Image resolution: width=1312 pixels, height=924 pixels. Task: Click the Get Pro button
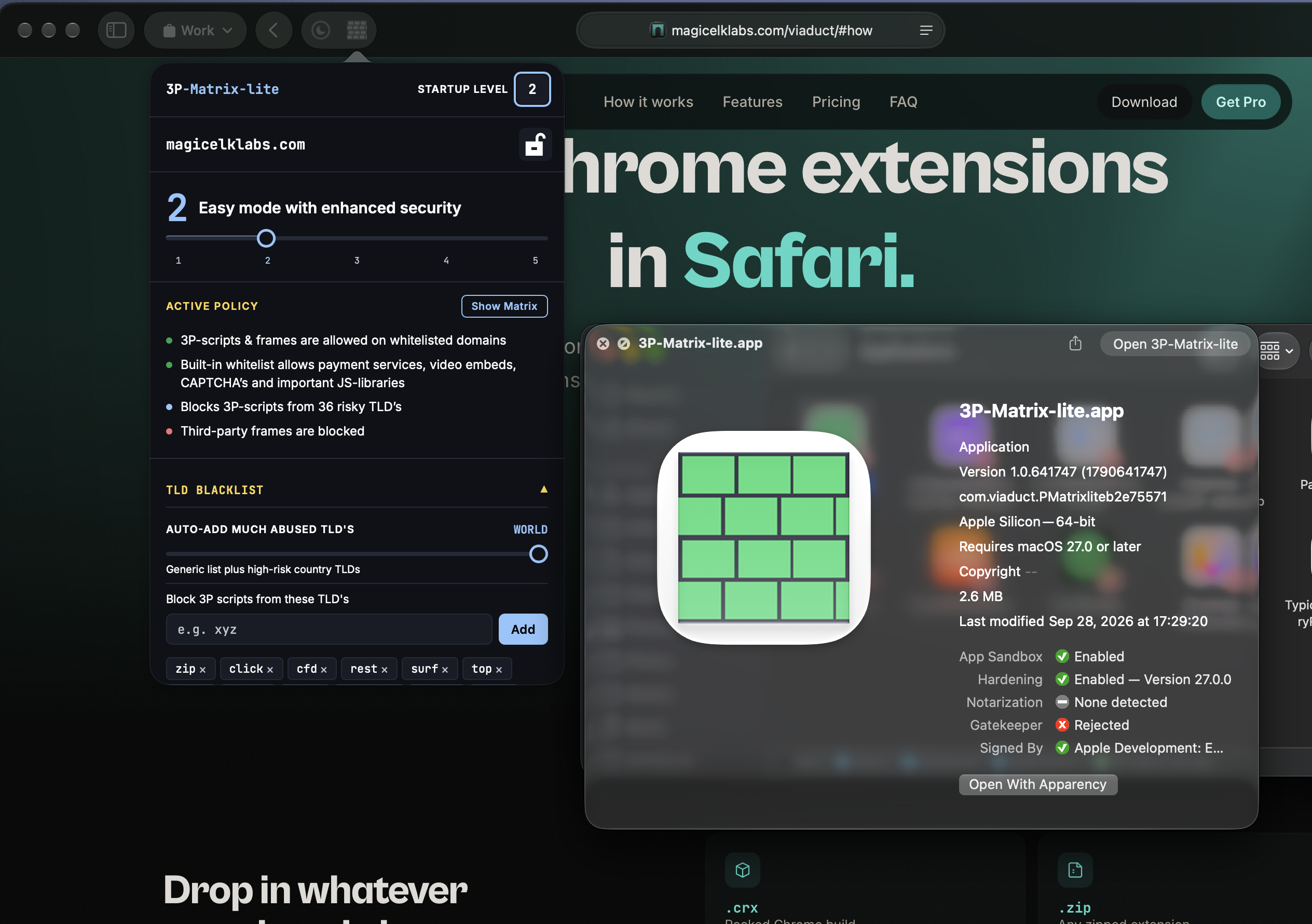click(1240, 102)
